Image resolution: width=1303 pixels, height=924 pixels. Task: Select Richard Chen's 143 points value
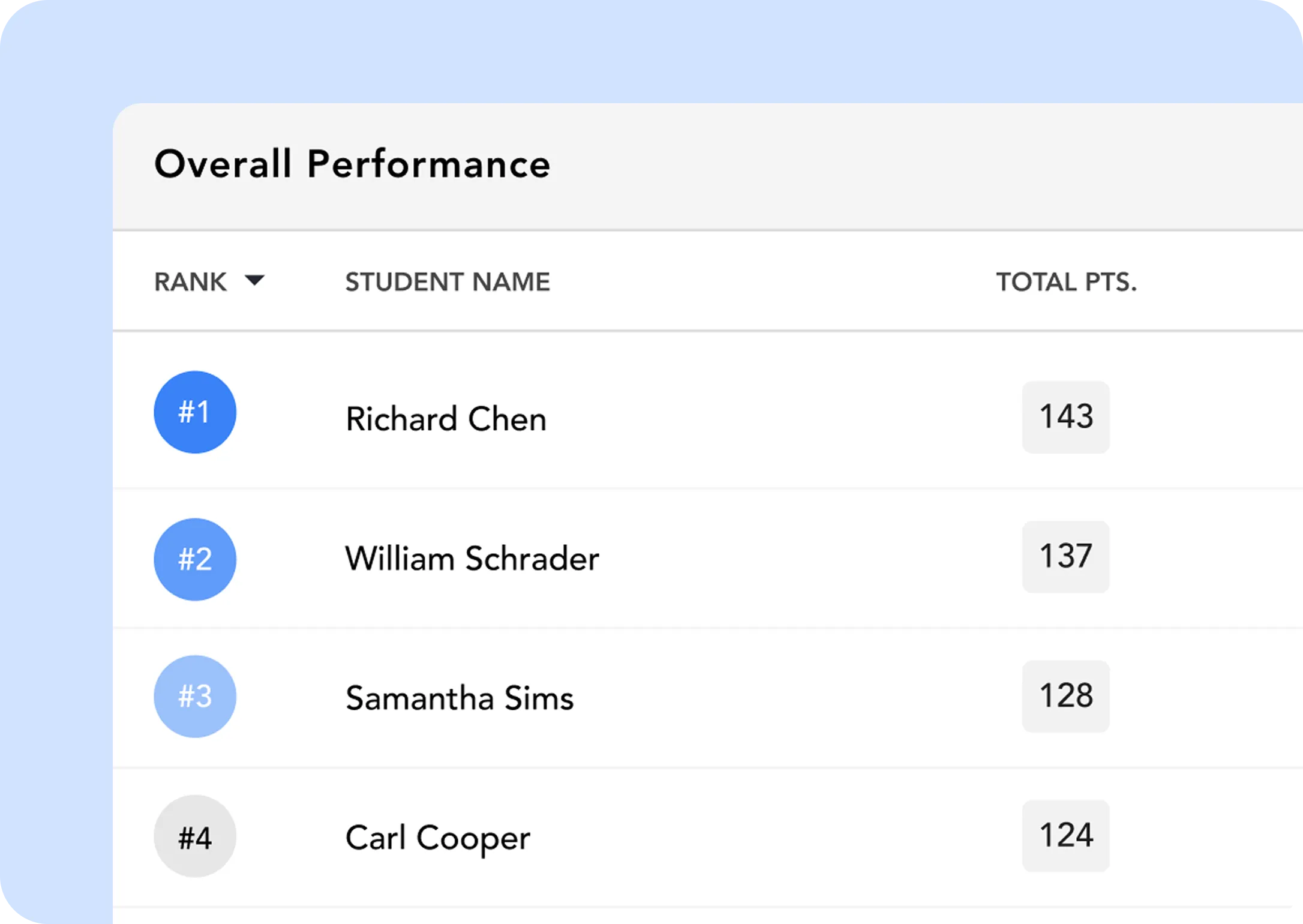click(x=1065, y=415)
